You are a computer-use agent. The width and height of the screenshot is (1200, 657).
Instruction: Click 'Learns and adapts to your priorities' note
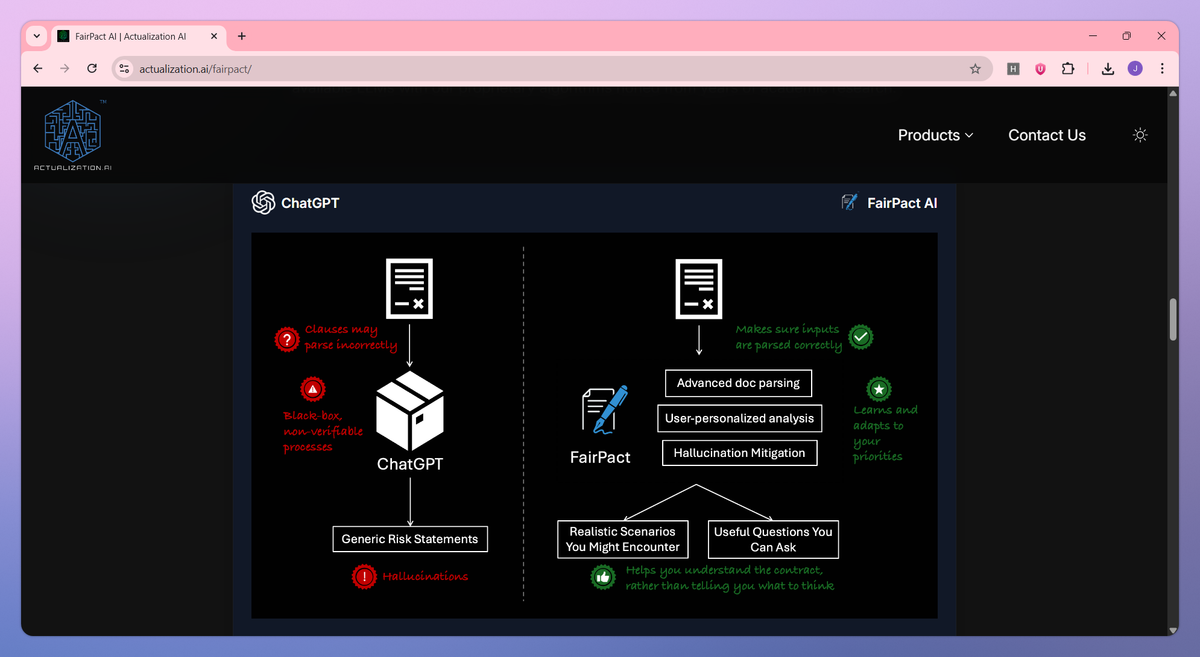(x=885, y=433)
